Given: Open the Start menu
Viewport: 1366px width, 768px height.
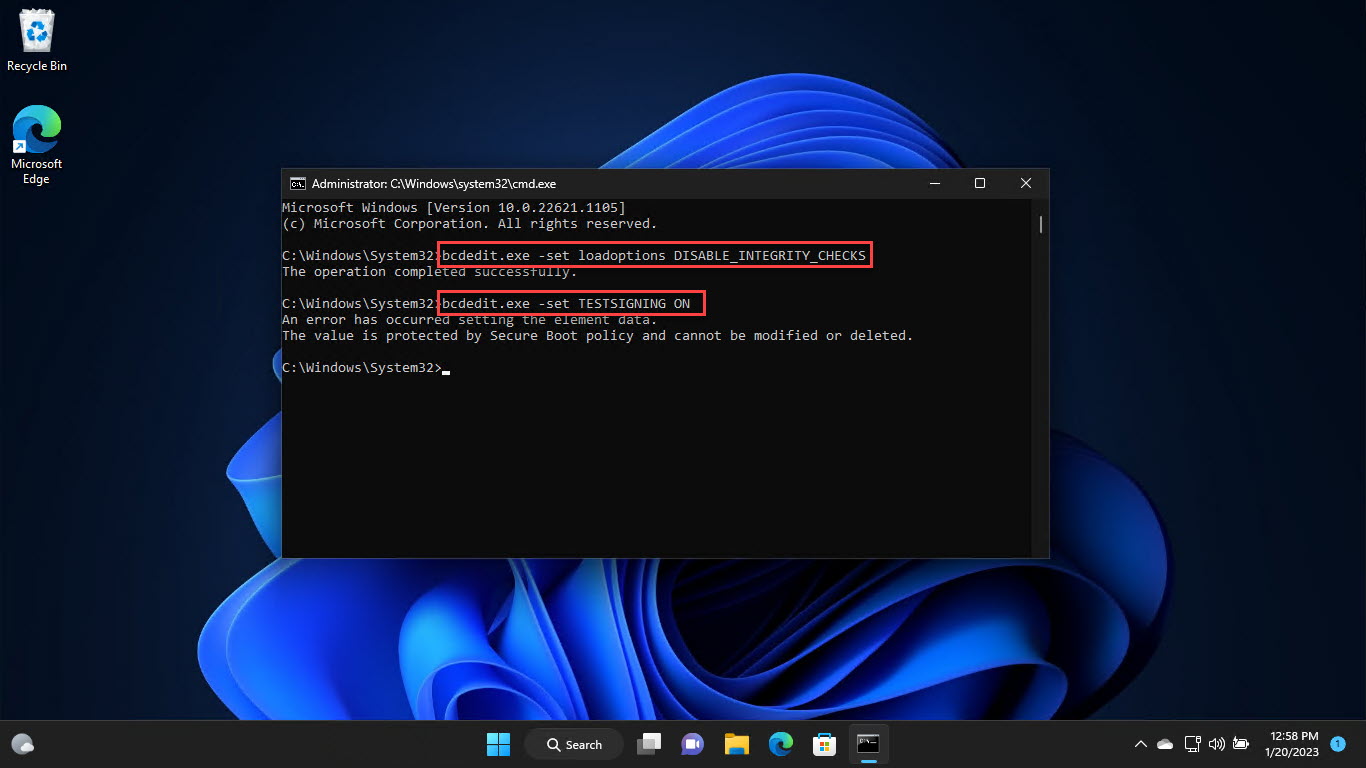Looking at the screenshot, I should tap(498, 744).
